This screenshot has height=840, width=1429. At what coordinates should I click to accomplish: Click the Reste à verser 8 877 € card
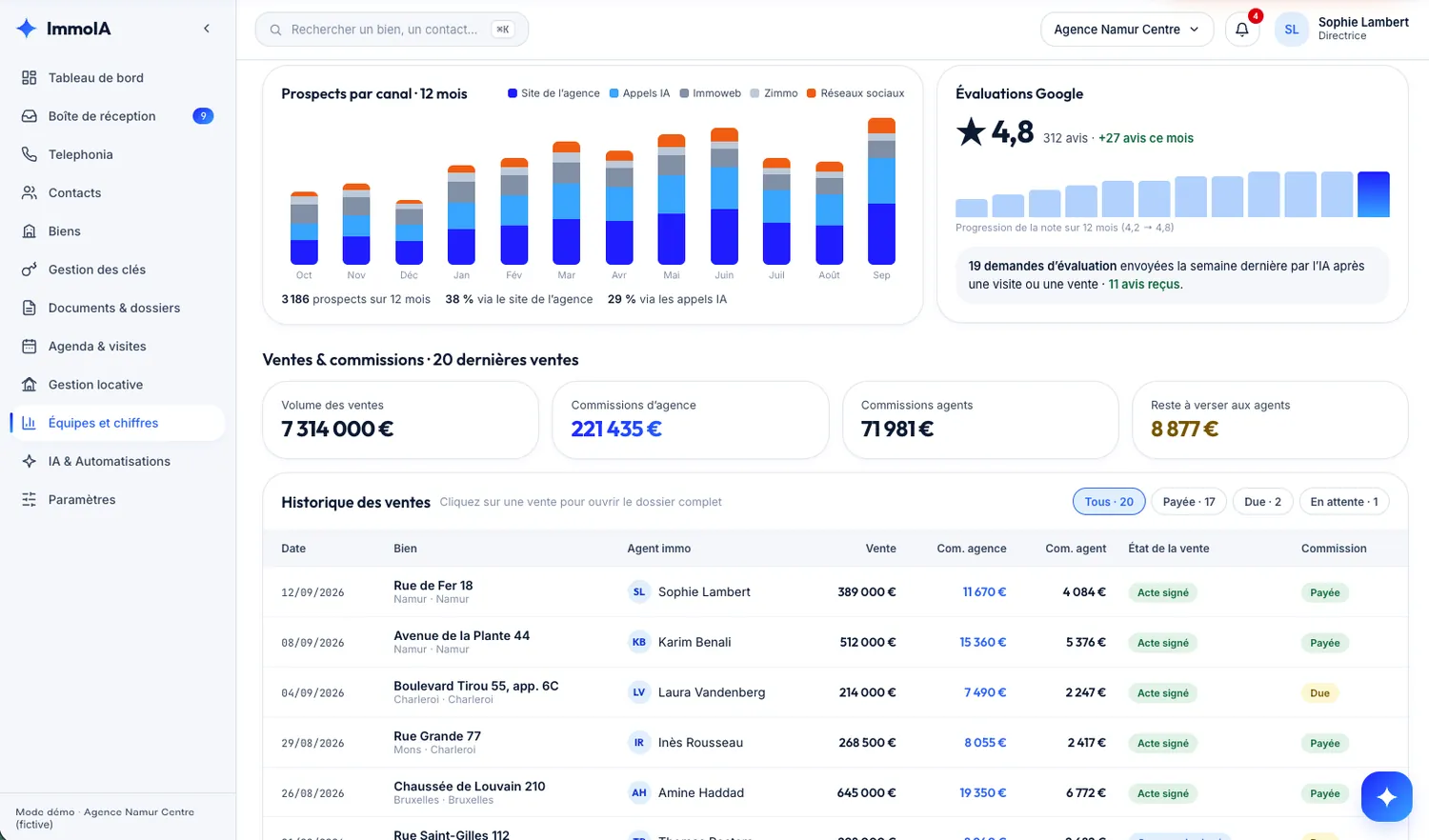(x=1269, y=420)
